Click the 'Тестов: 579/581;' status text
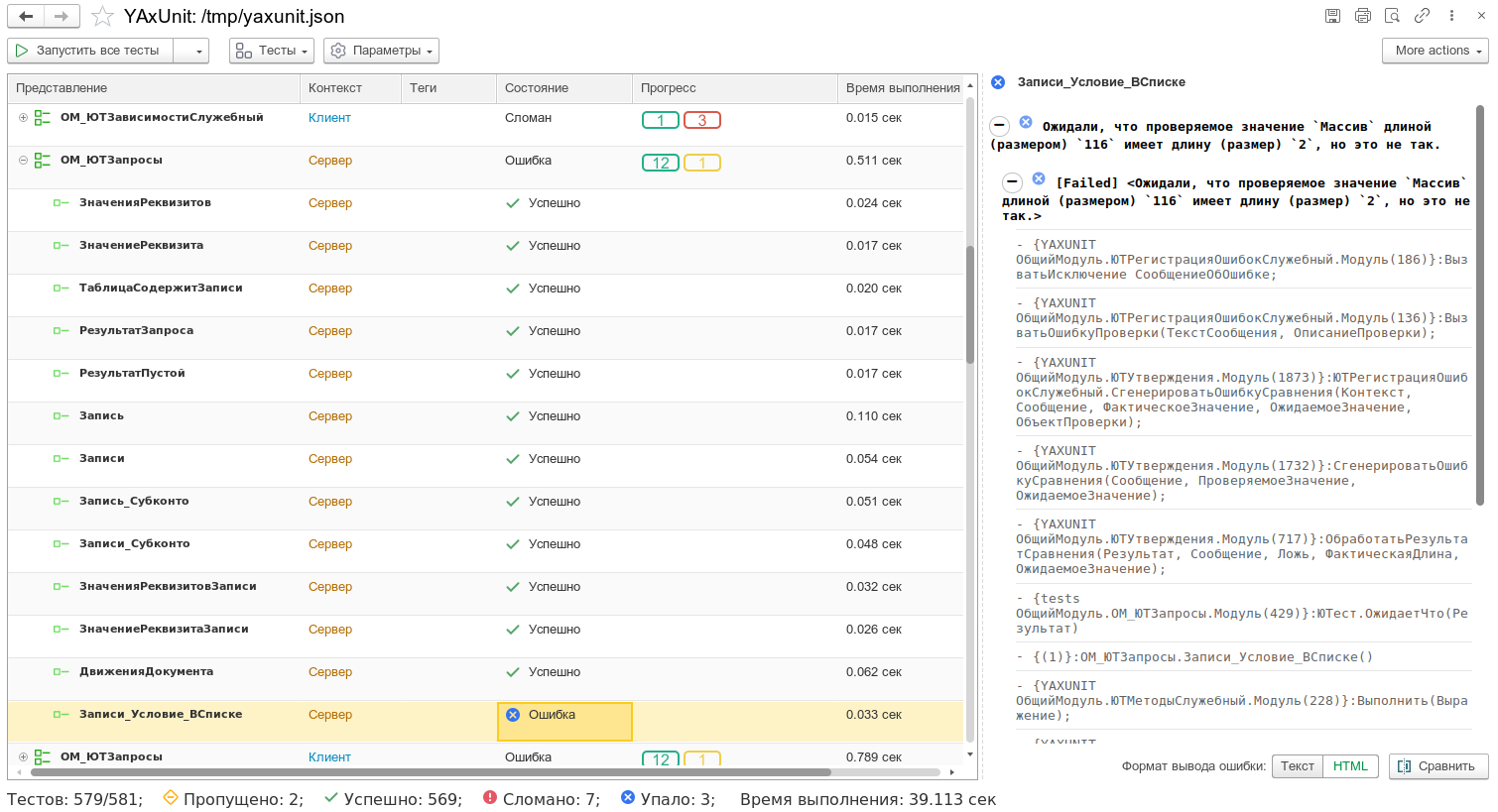1498x812 pixels. pyautogui.click(x=75, y=799)
